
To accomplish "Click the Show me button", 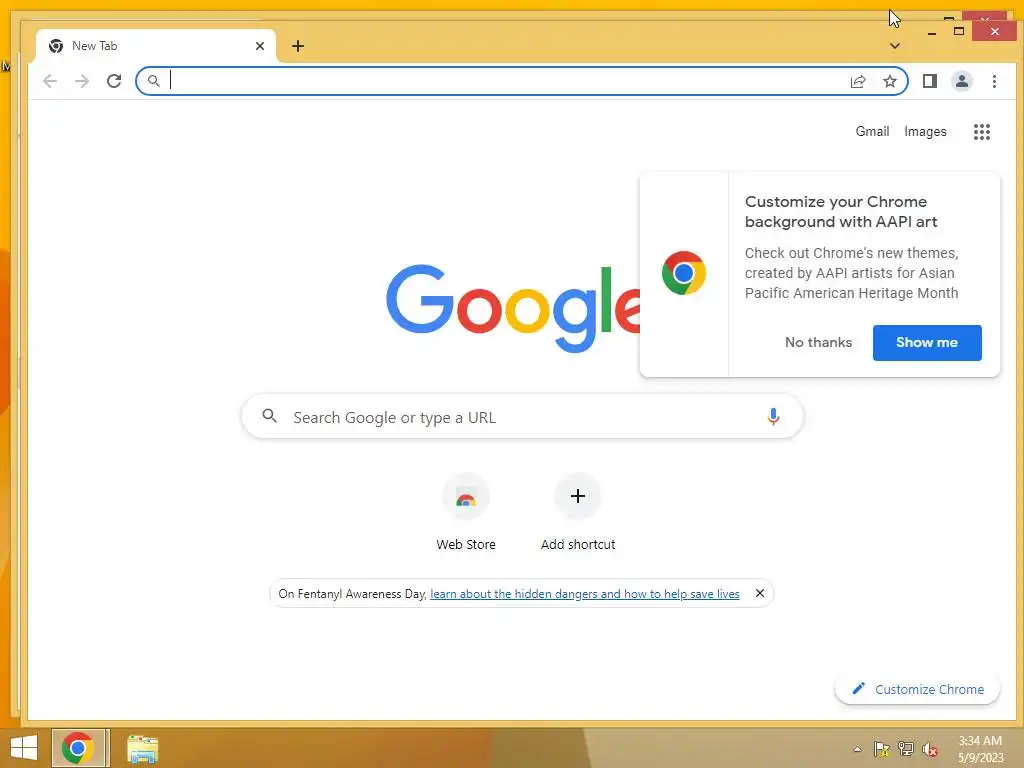I will pos(927,342).
